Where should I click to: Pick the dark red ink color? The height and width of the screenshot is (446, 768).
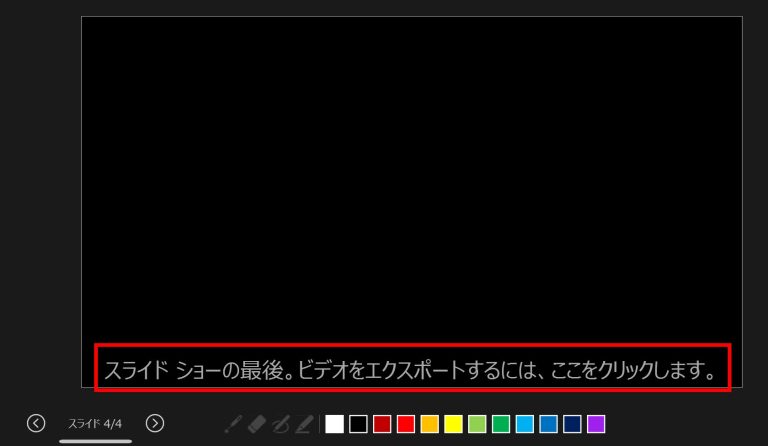(x=382, y=424)
